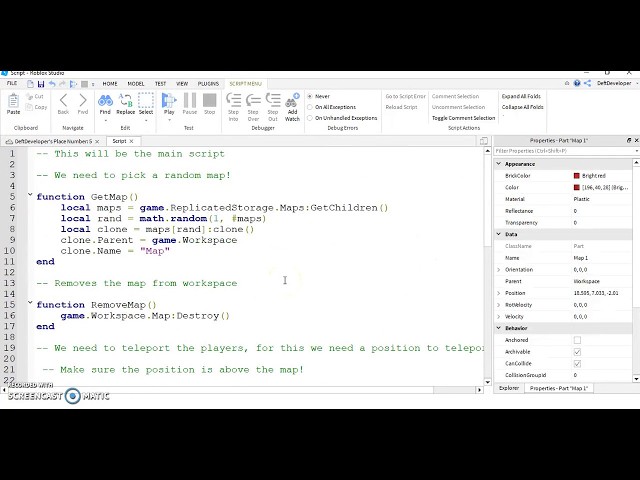Click the Cut scissors icon
Screen dimensions: 640x480
(29, 97)
